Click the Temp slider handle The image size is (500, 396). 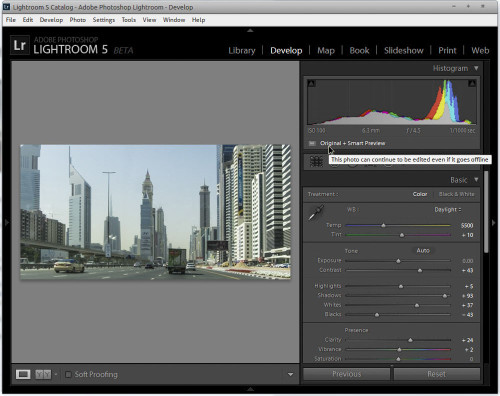coord(383,226)
